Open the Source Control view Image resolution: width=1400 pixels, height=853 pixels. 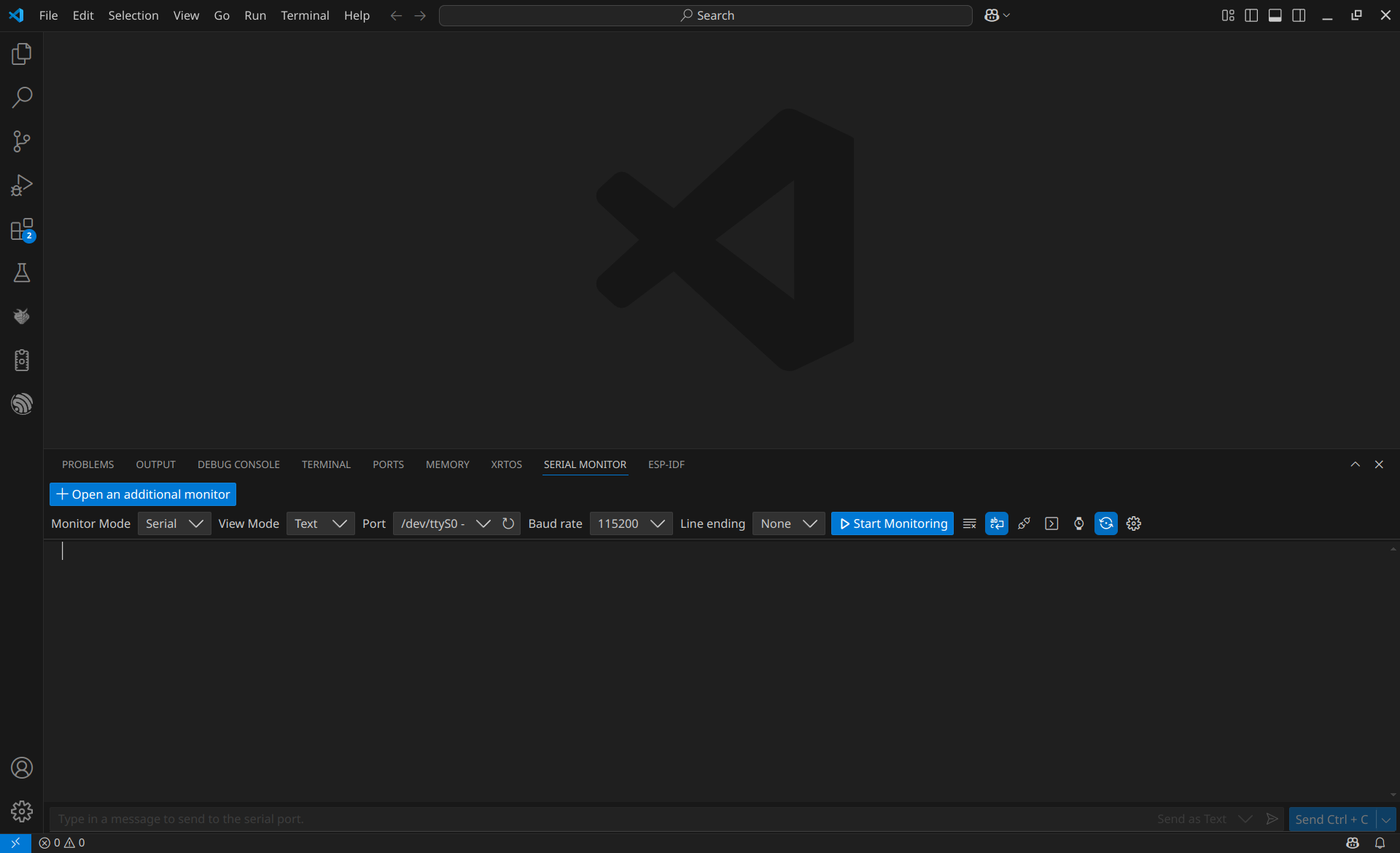[22, 141]
